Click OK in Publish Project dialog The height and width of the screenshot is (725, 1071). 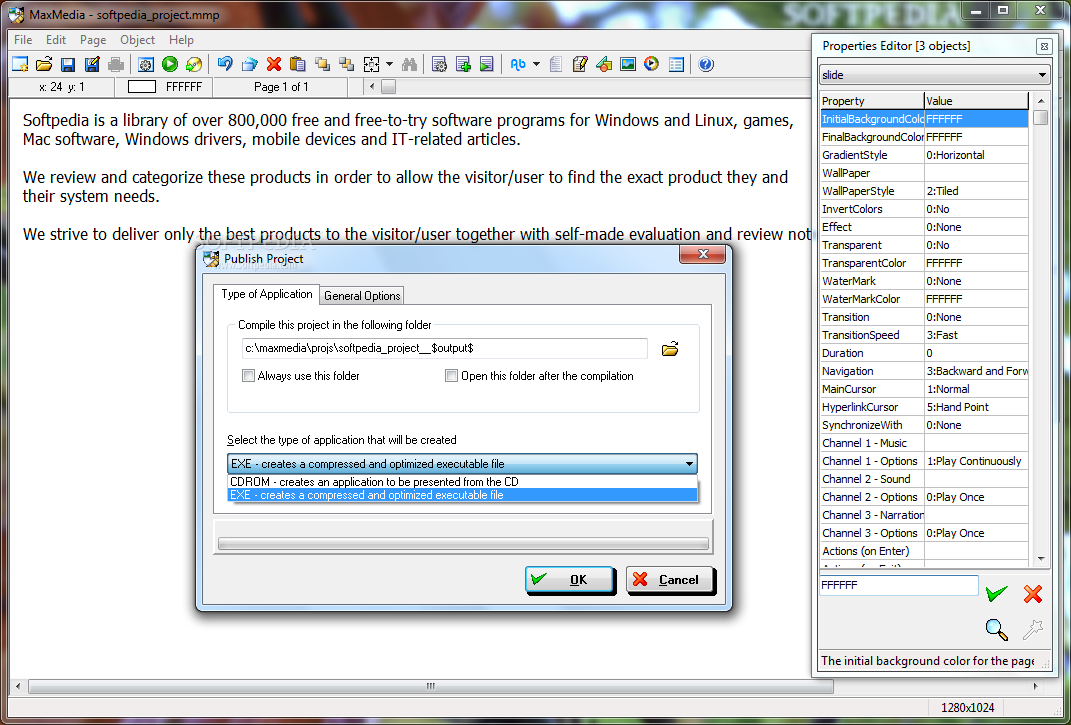pyautogui.click(x=570, y=579)
